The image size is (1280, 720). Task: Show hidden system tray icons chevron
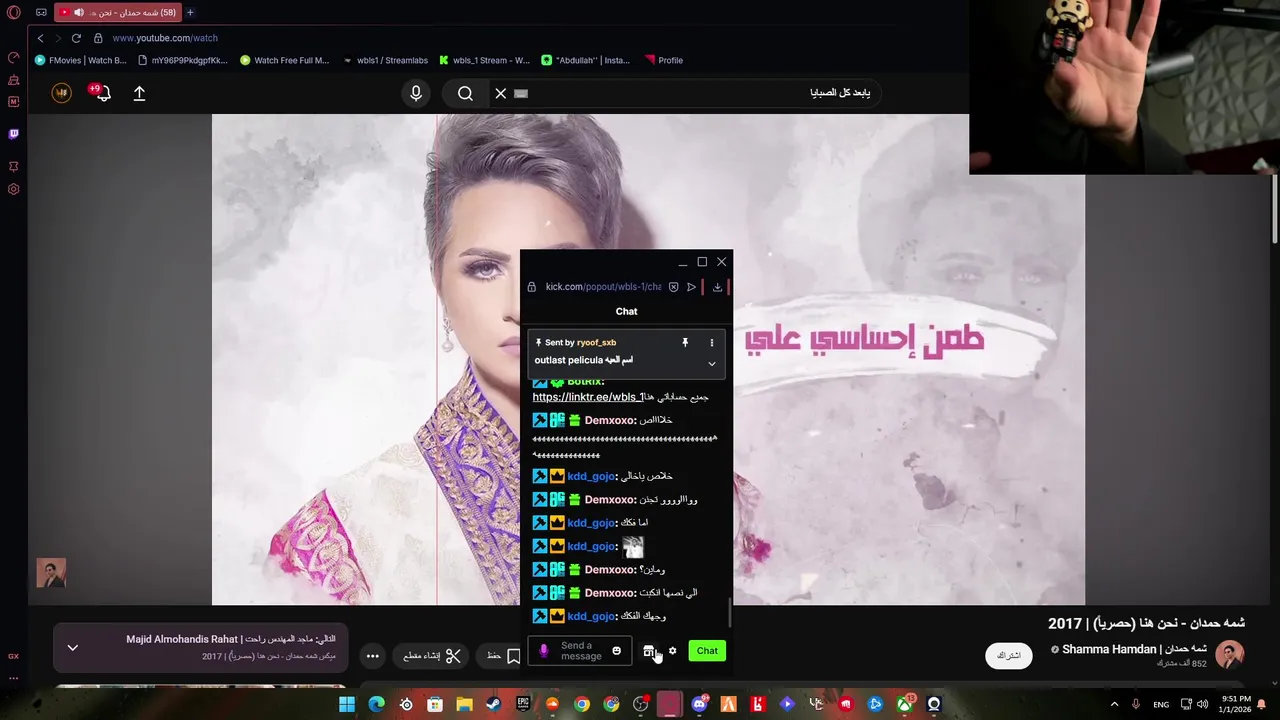coord(1114,705)
